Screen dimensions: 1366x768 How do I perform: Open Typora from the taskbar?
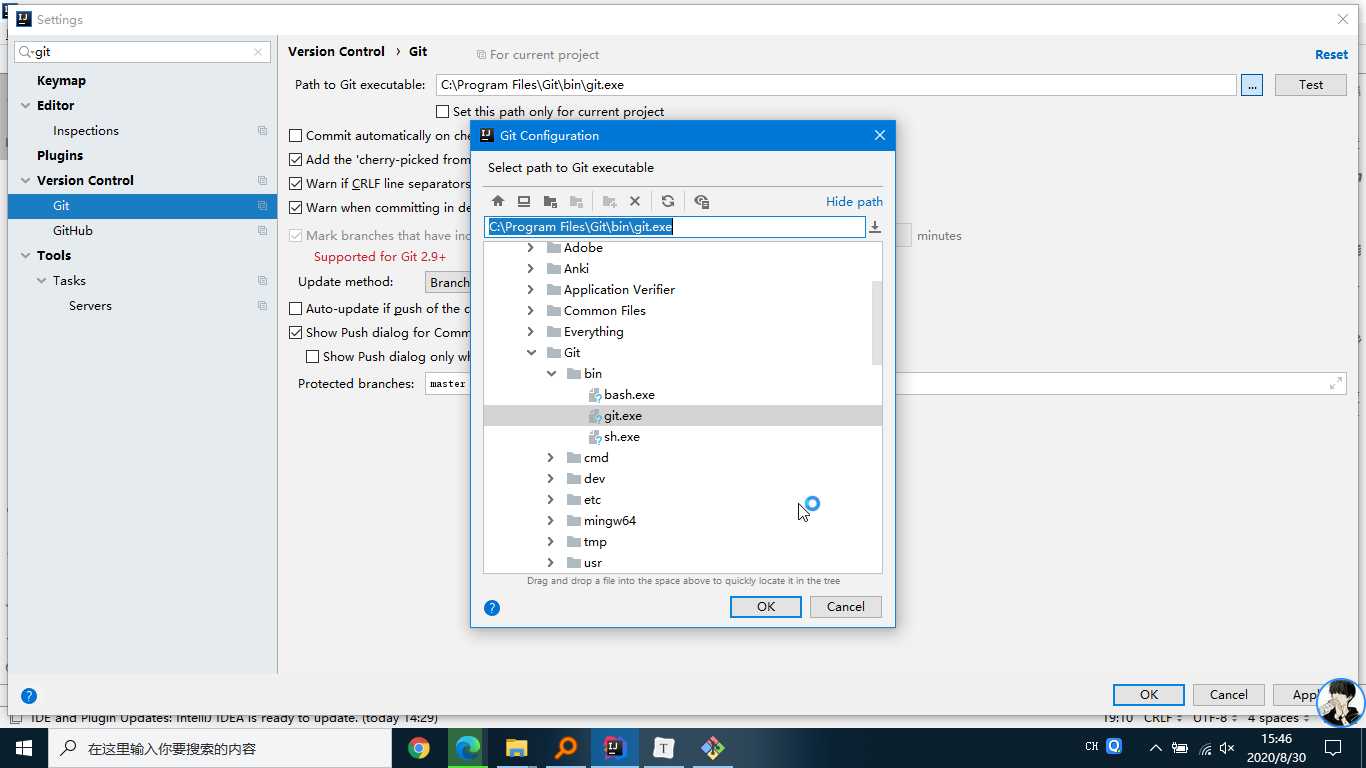[x=664, y=748]
